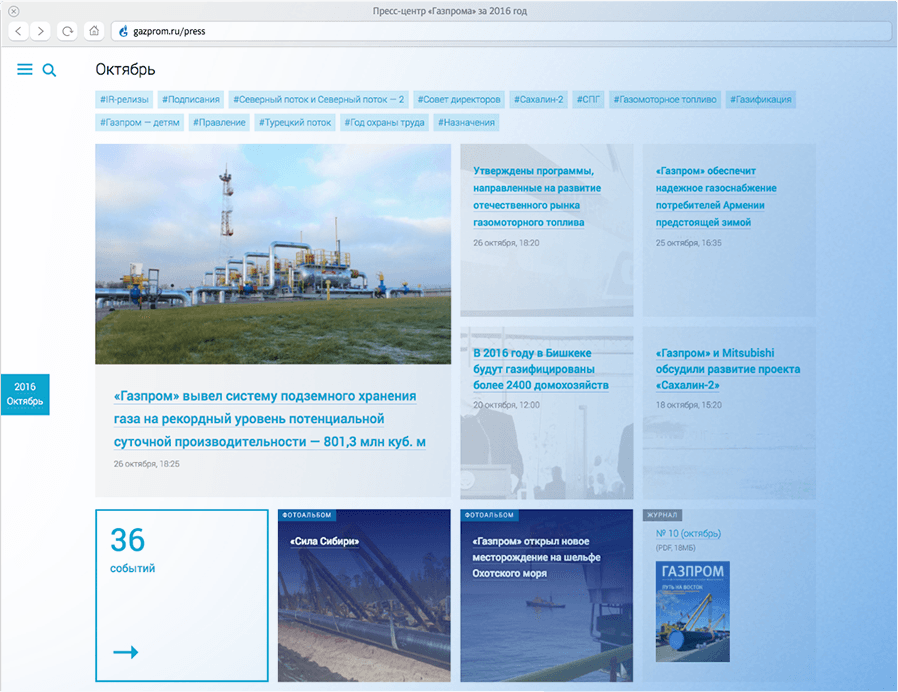Open the 2016 Октябрь timeline marker
Screen dimensions: 898x692
coord(25,394)
